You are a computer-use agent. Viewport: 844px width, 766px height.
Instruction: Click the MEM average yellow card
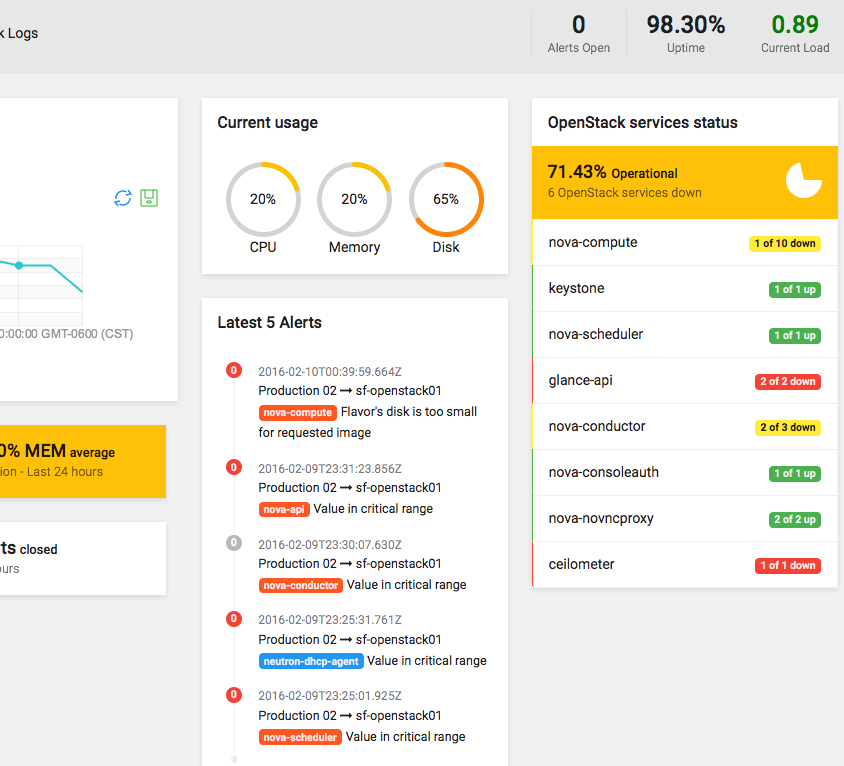83,461
